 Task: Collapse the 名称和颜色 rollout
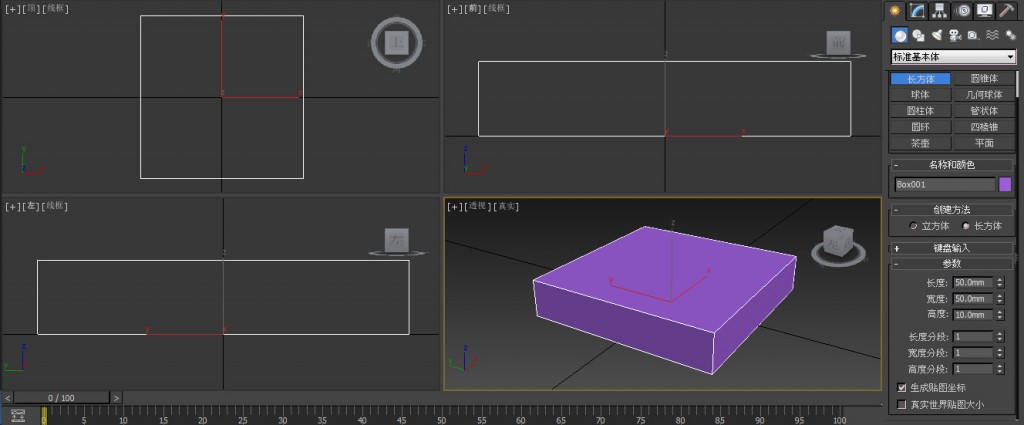point(952,165)
